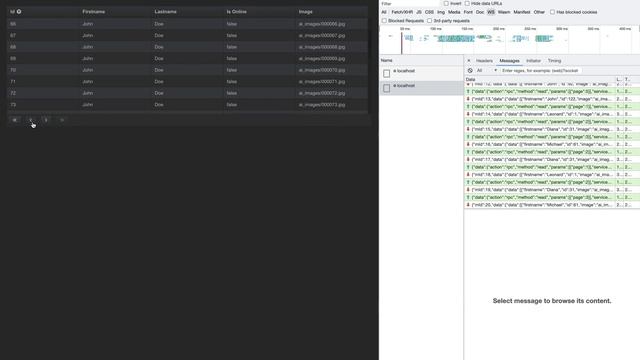Select the first localhost WebSocket request

click(x=422, y=73)
